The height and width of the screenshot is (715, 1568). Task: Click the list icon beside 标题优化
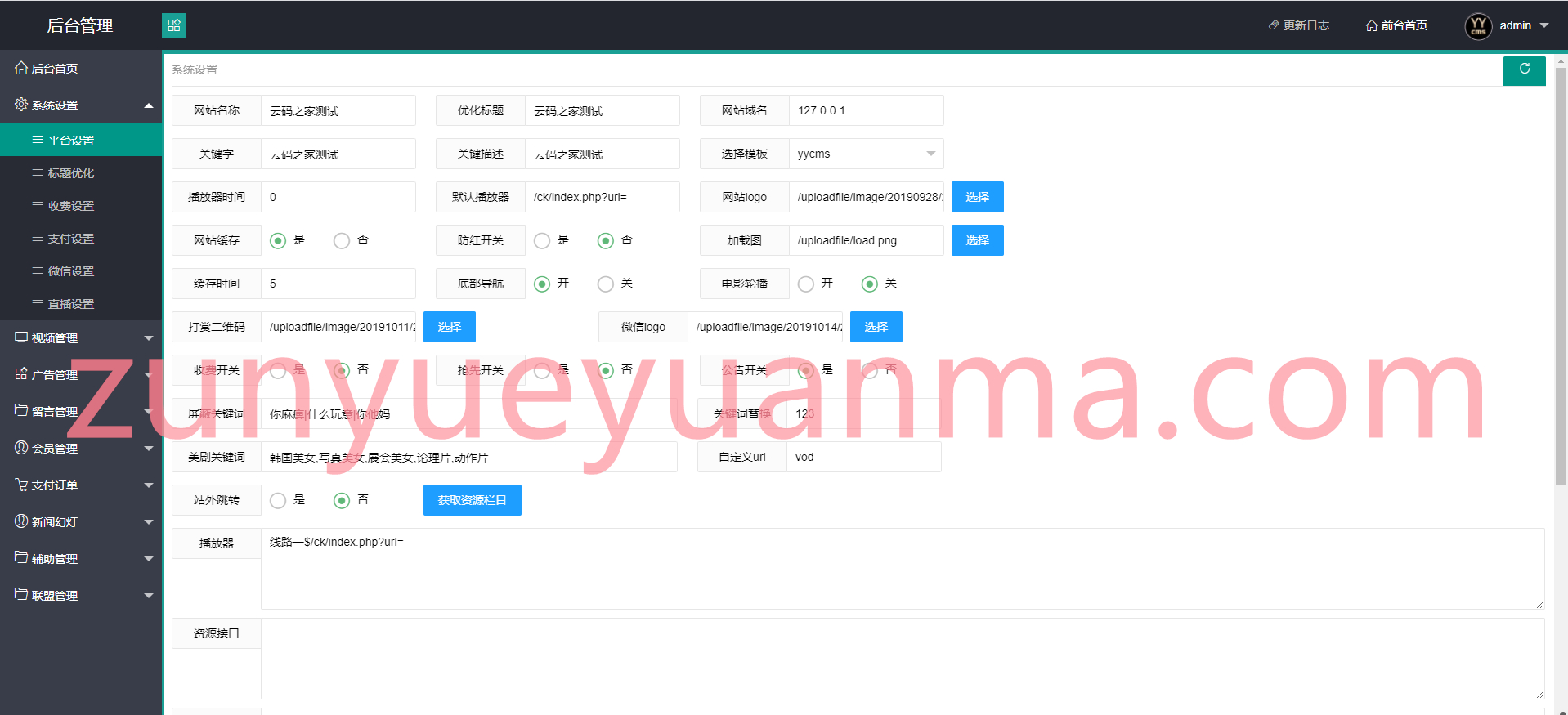click(x=38, y=173)
